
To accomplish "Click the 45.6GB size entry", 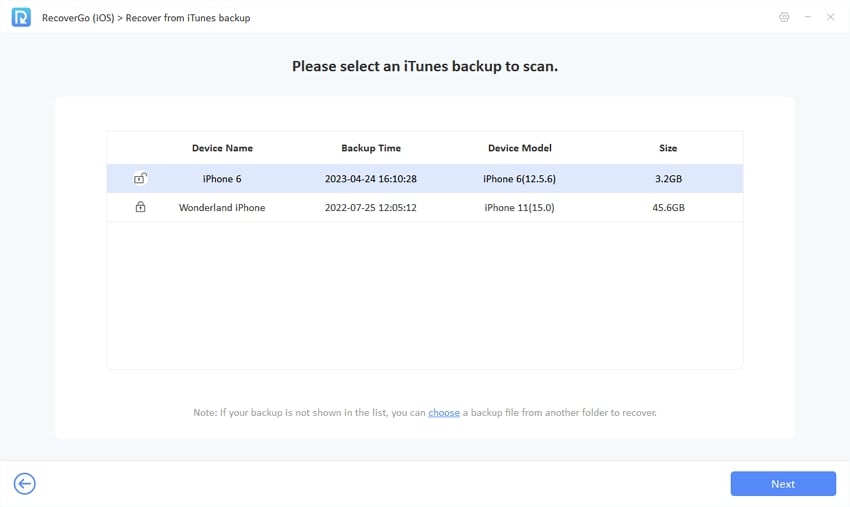I will [x=668, y=207].
